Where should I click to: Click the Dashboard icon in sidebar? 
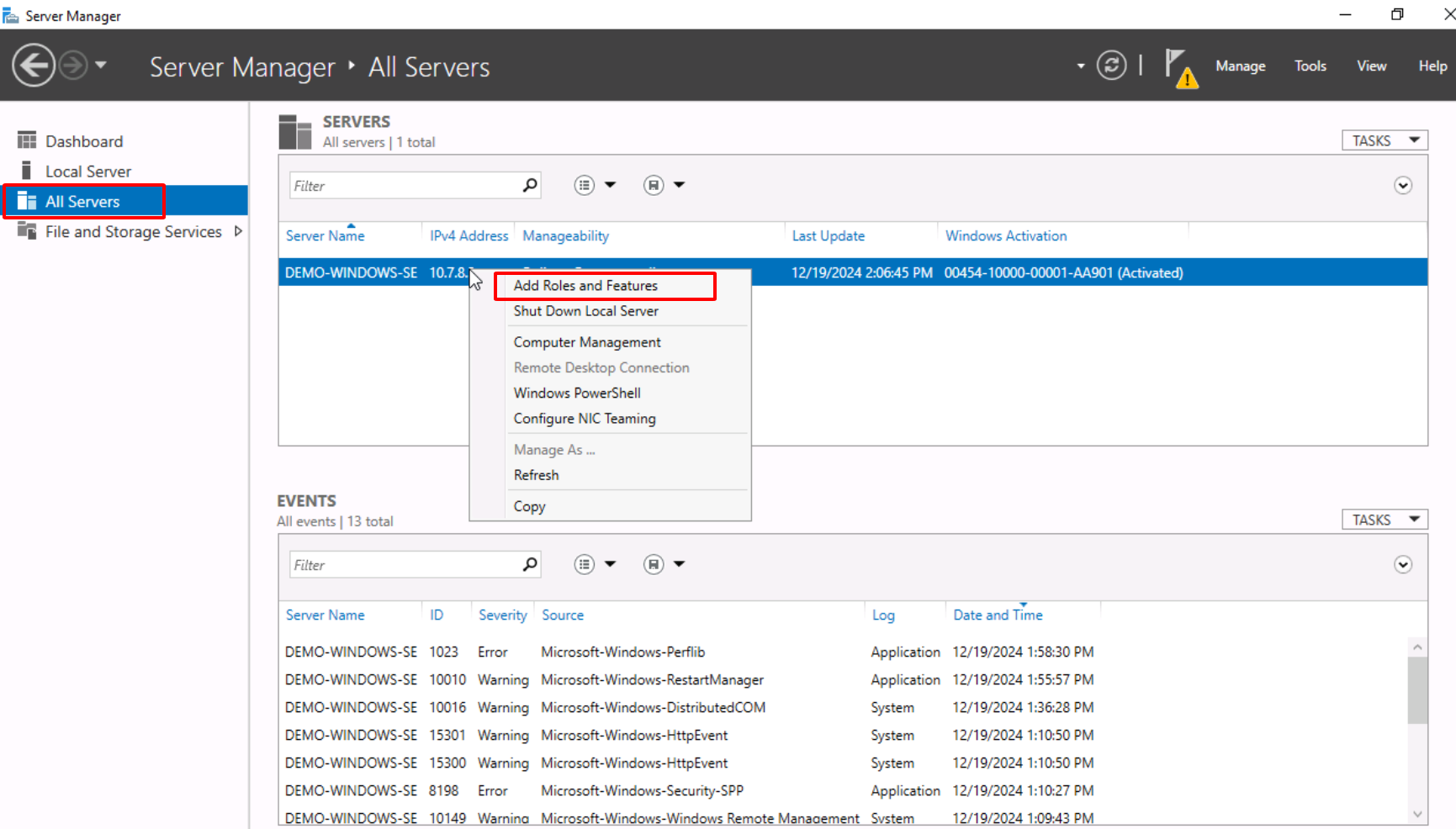click(27, 140)
